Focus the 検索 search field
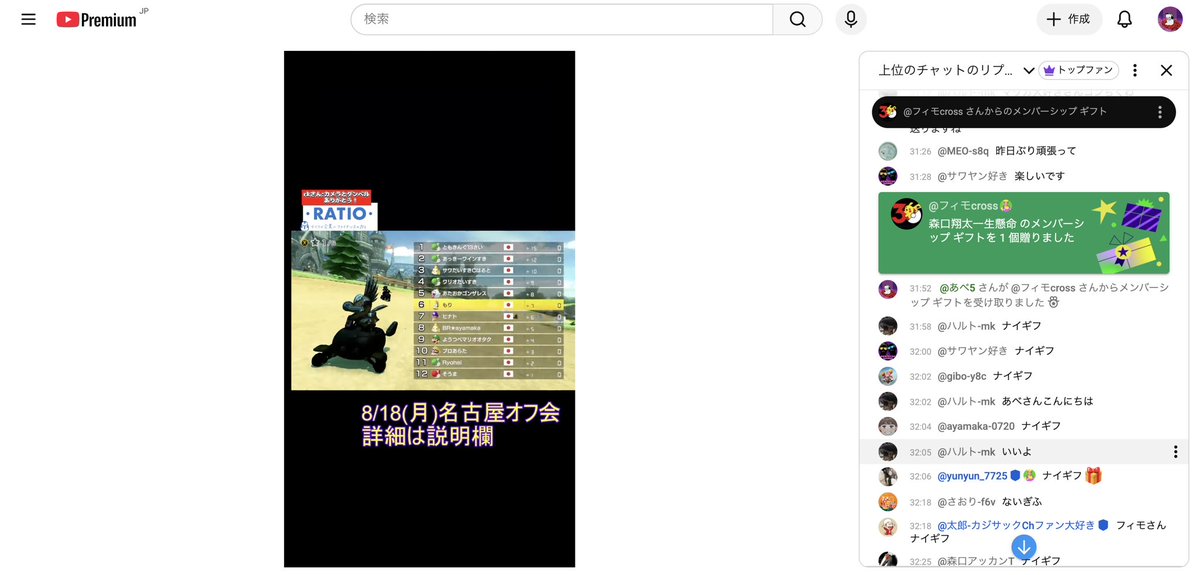The width and height of the screenshot is (1199, 575). pos(562,19)
